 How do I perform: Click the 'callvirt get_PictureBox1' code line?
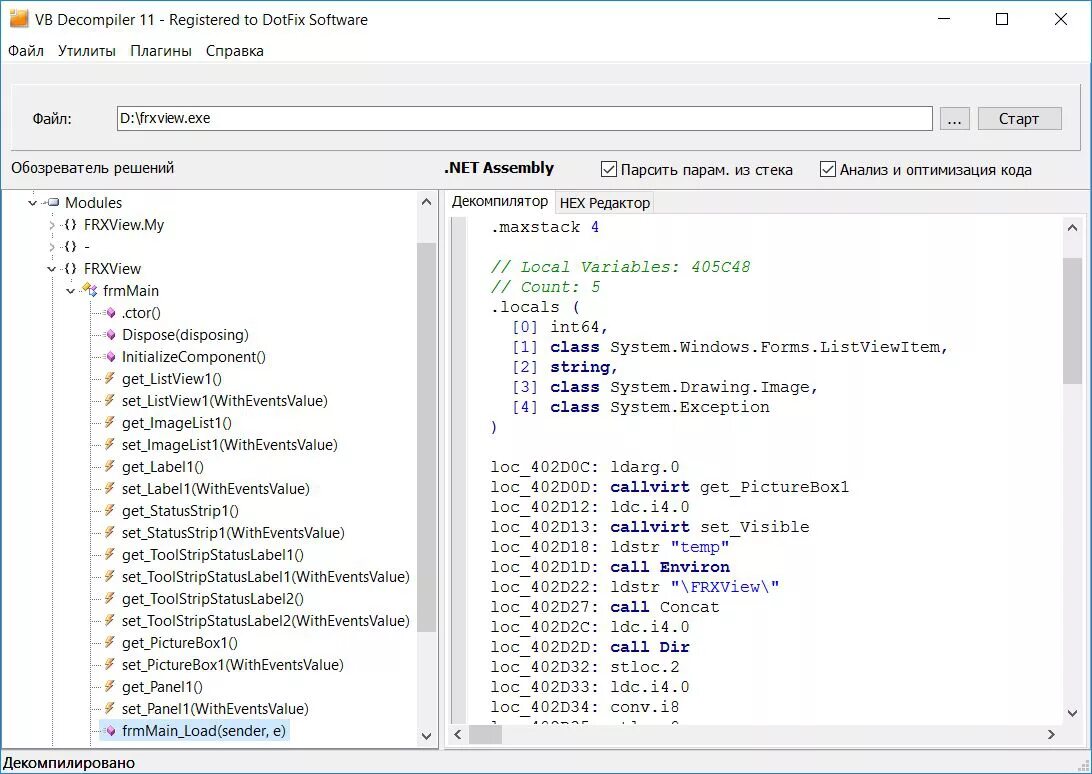pos(669,487)
